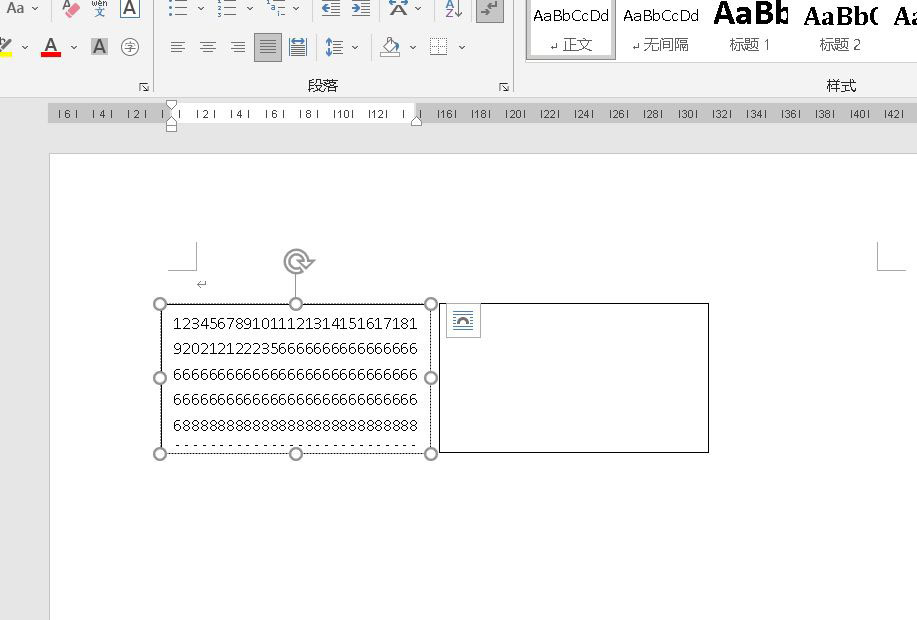Toggle show paragraph marks button
The height and width of the screenshot is (620, 917).
tap(489, 9)
